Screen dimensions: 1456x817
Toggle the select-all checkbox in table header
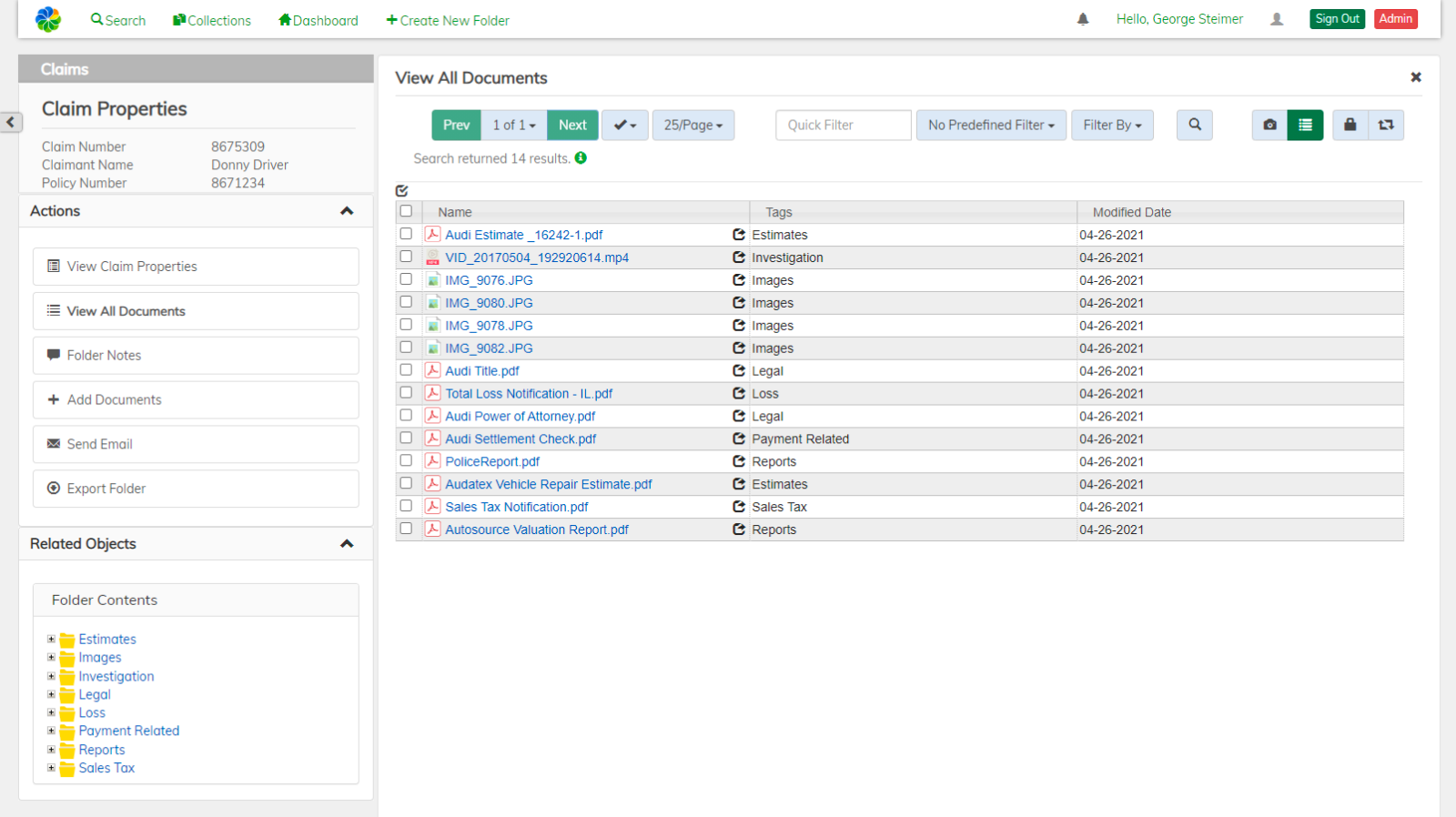click(x=406, y=211)
